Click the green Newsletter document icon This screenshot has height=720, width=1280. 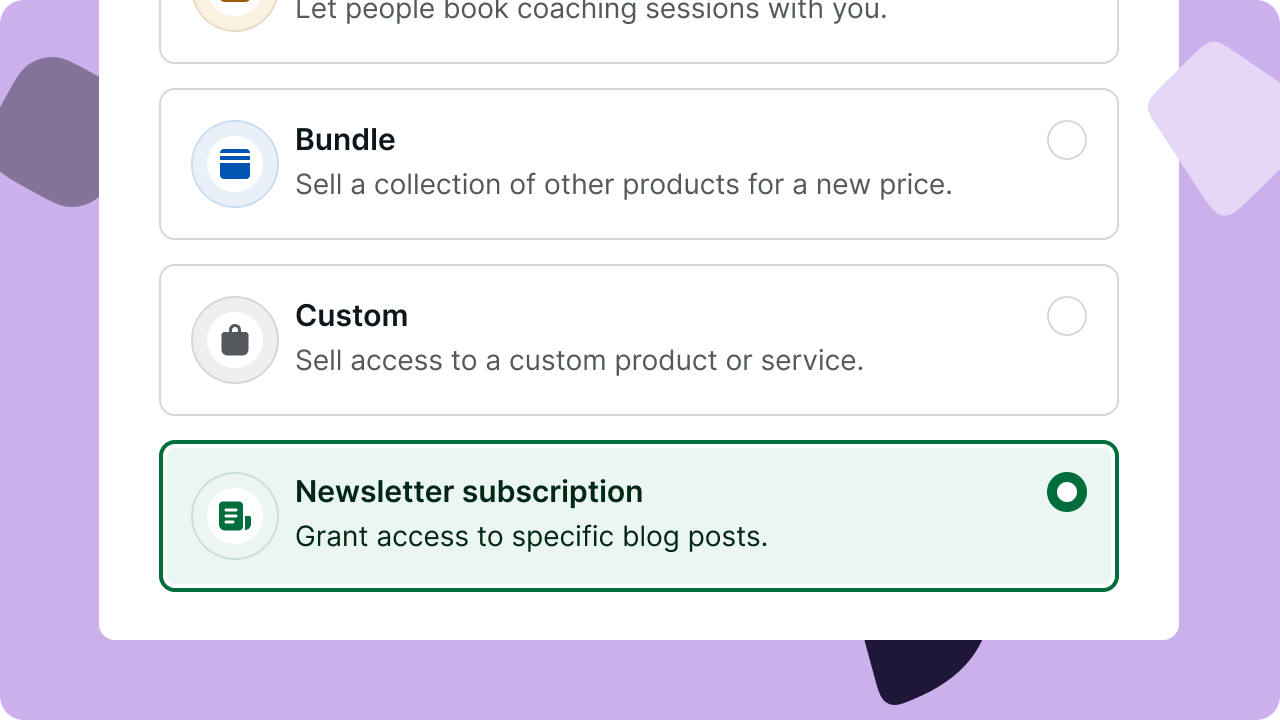point(235,516)
